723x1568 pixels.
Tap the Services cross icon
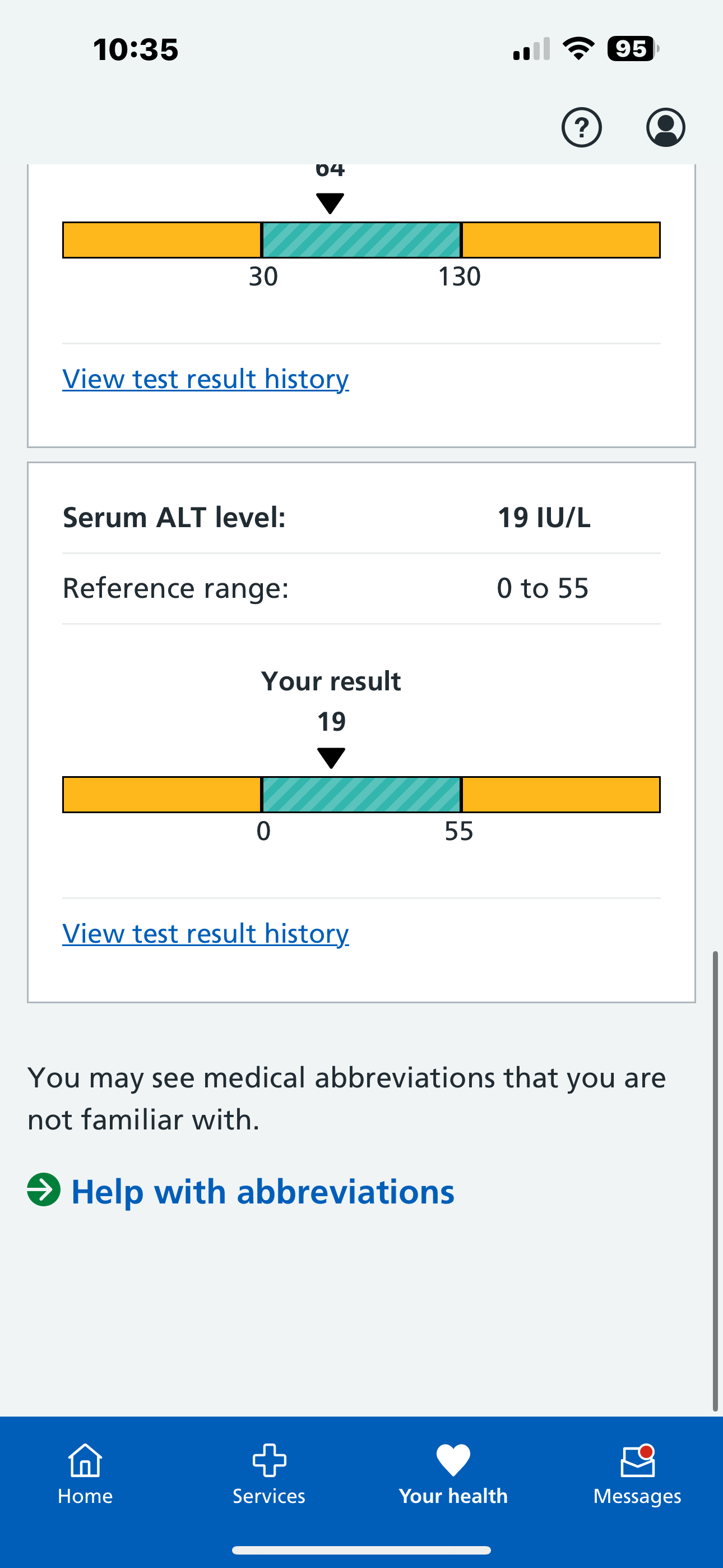tap(269, 1460)
